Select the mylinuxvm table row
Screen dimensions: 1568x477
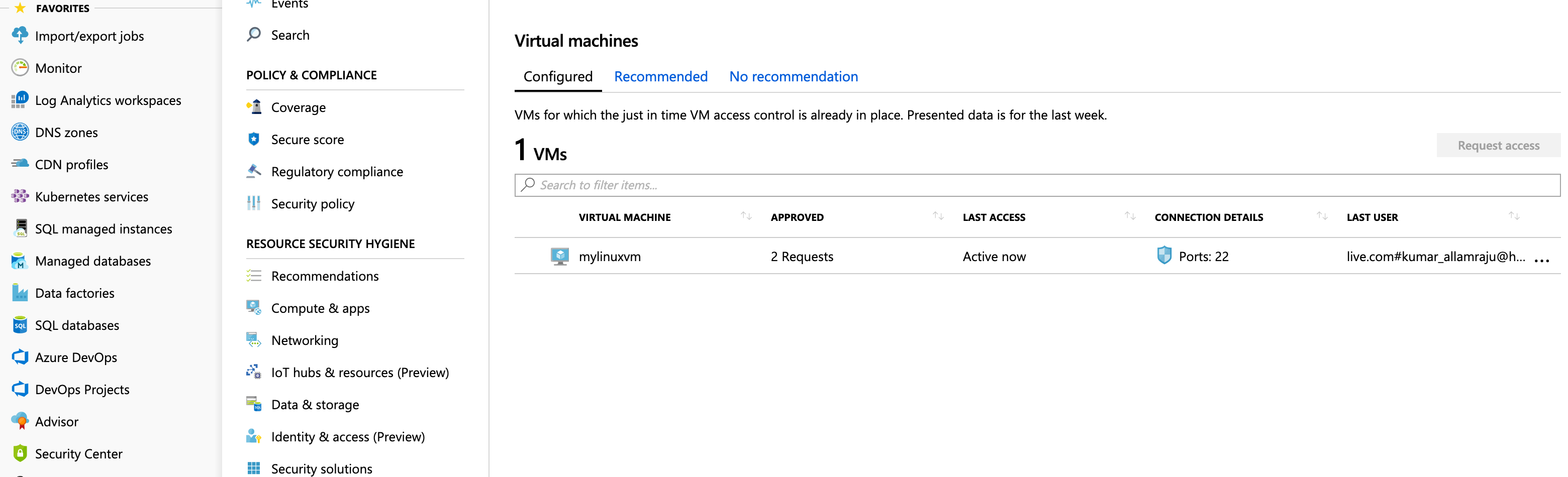click(x=1037, y=256)
